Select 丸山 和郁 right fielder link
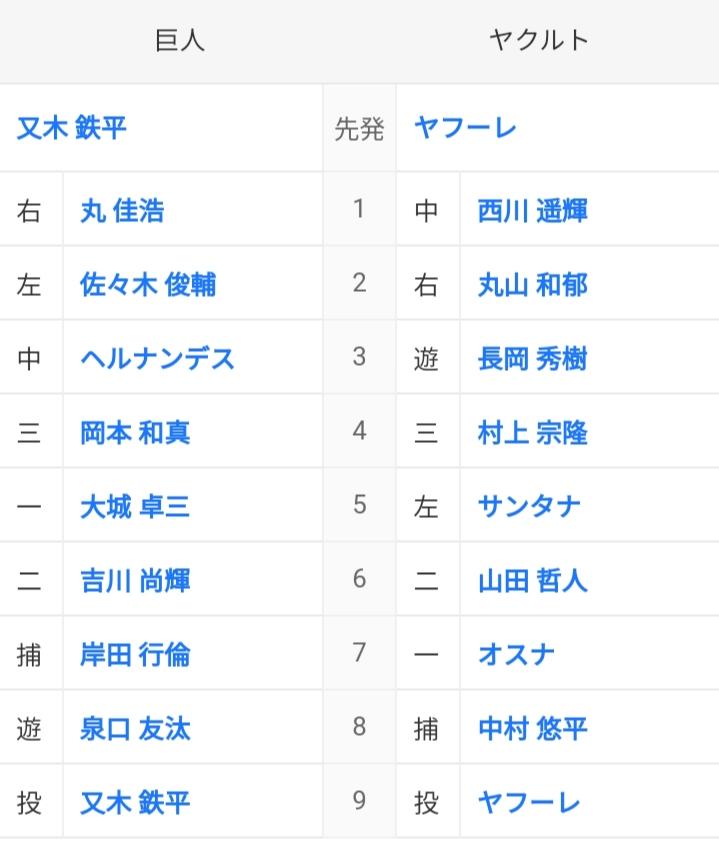This screenshot has width=719, height=861. 533,284
